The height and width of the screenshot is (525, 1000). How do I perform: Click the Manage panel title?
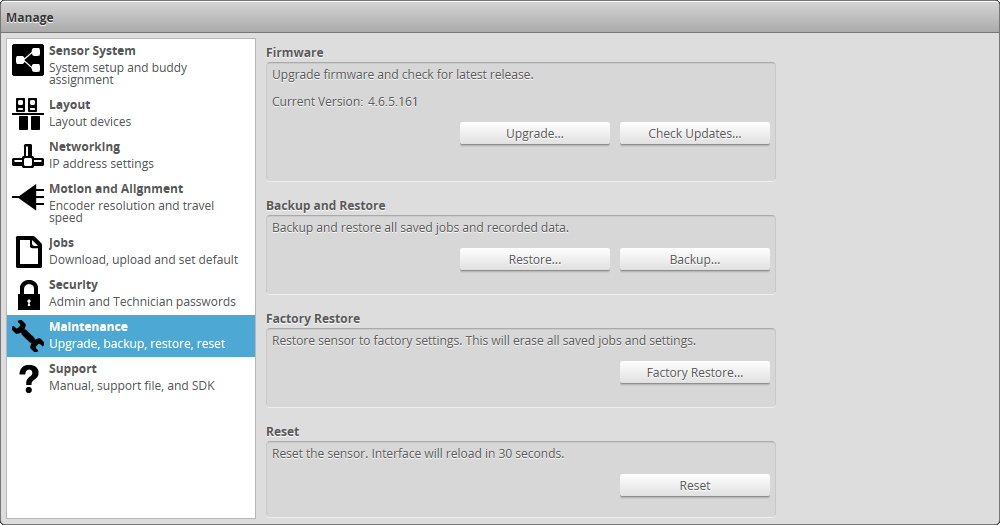pos(30,18)
